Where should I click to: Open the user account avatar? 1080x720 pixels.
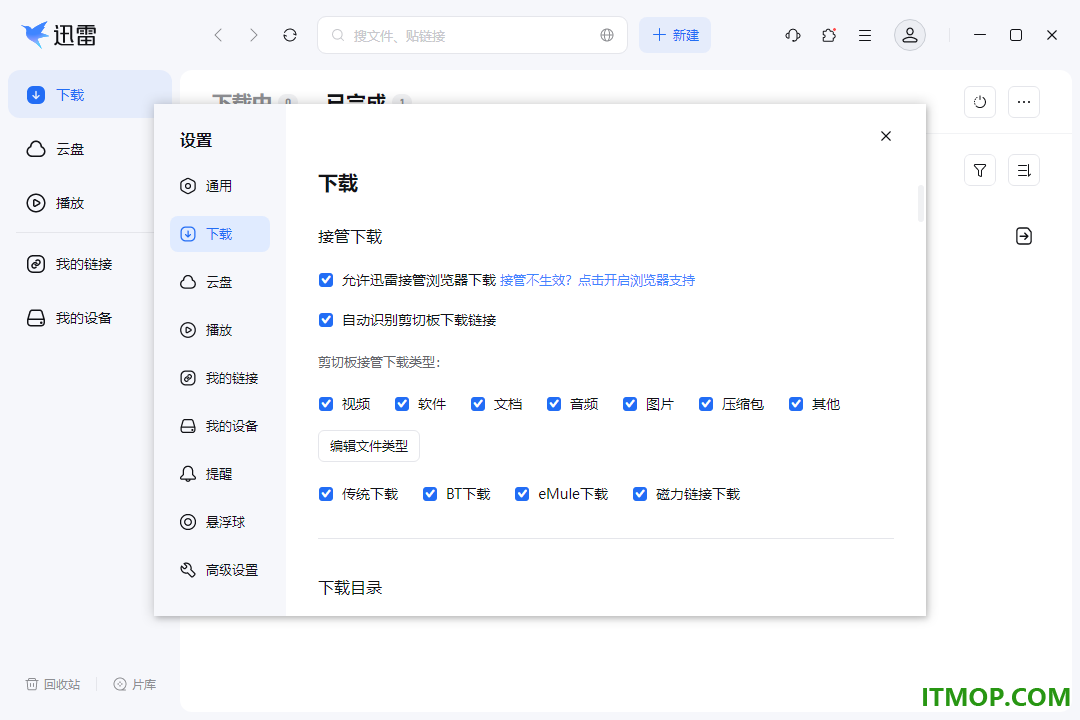point(910,35)
